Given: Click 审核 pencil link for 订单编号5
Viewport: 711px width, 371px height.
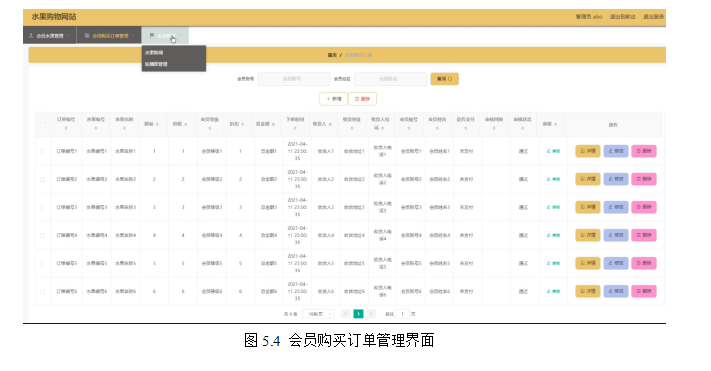Looking at the screenshot, I should coord(553,264).
